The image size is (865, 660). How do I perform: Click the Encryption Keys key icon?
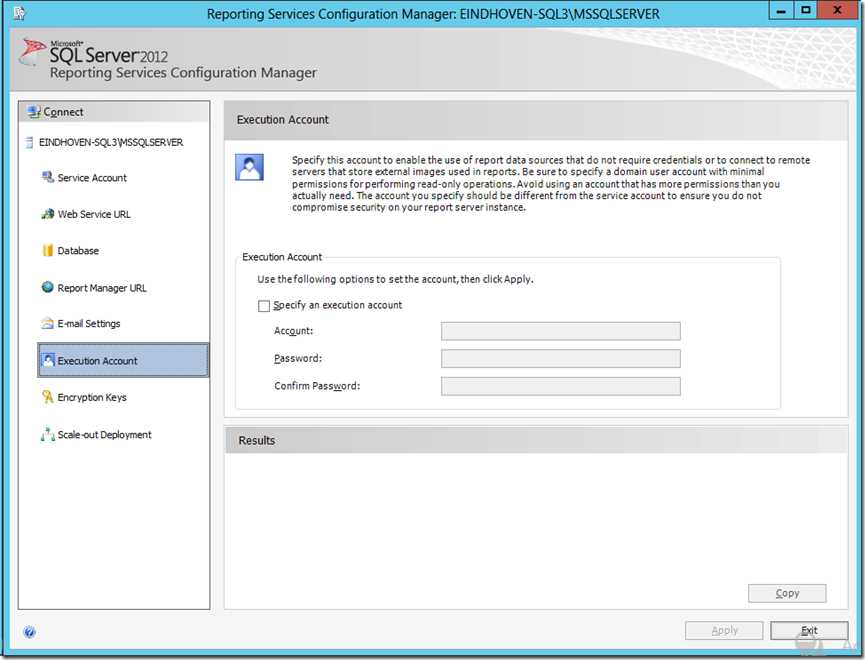click(47, 397)
